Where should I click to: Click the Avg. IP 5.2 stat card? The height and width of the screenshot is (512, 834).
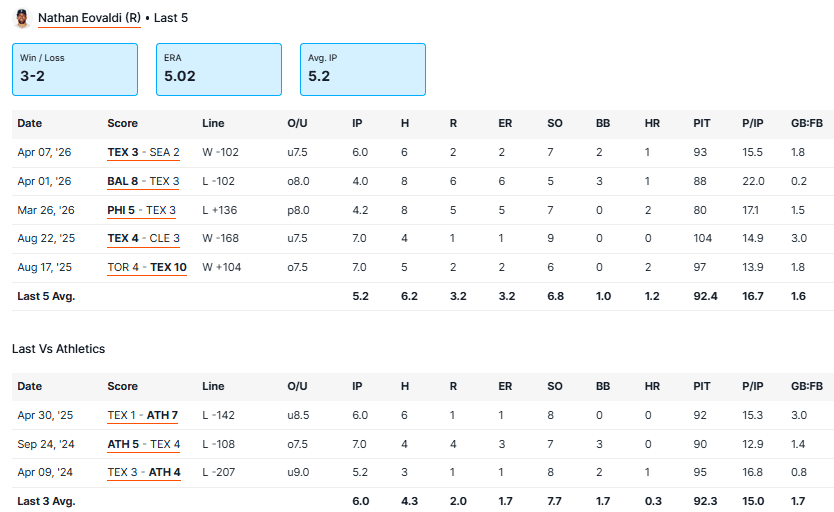363,69
